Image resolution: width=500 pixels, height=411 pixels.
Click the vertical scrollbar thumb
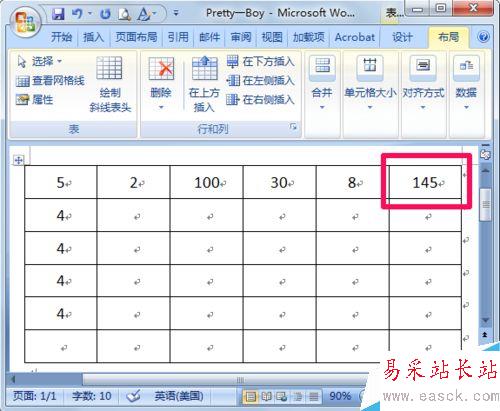486,204
